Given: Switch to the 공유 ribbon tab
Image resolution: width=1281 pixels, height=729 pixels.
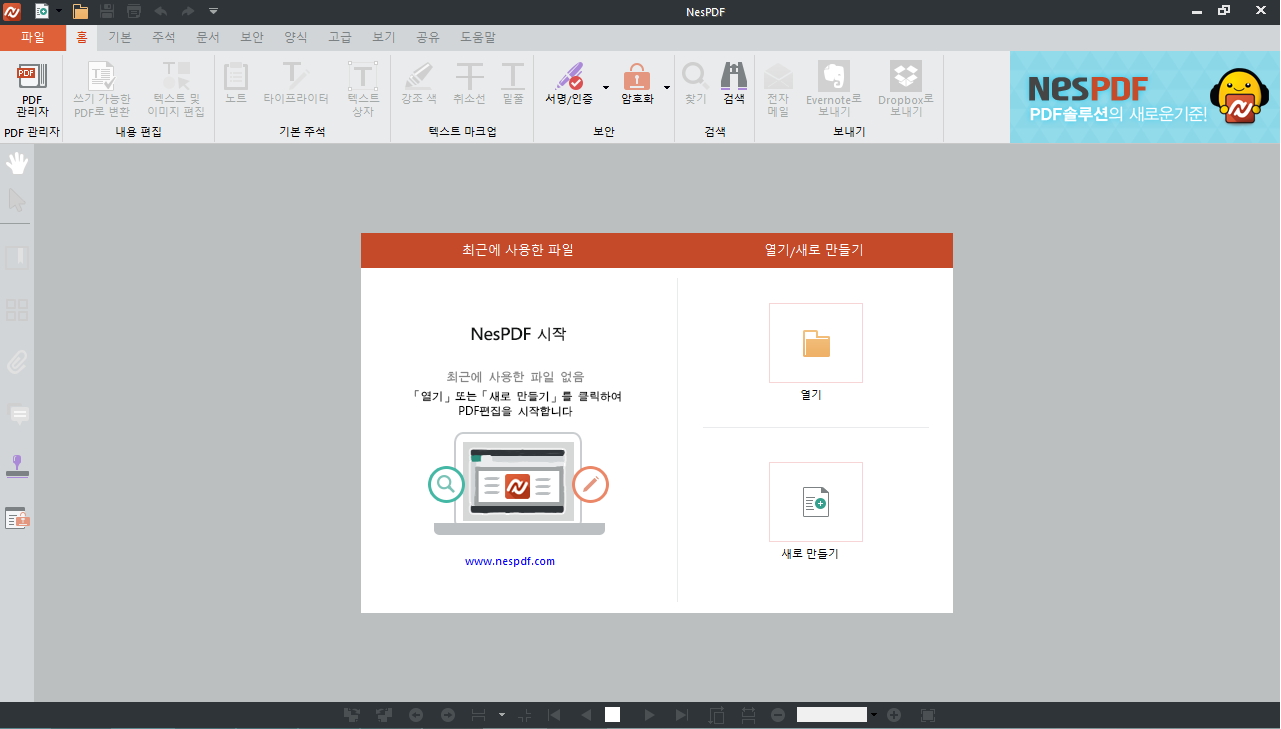Looking at the screenshot, I should click(x=427, y=38).
